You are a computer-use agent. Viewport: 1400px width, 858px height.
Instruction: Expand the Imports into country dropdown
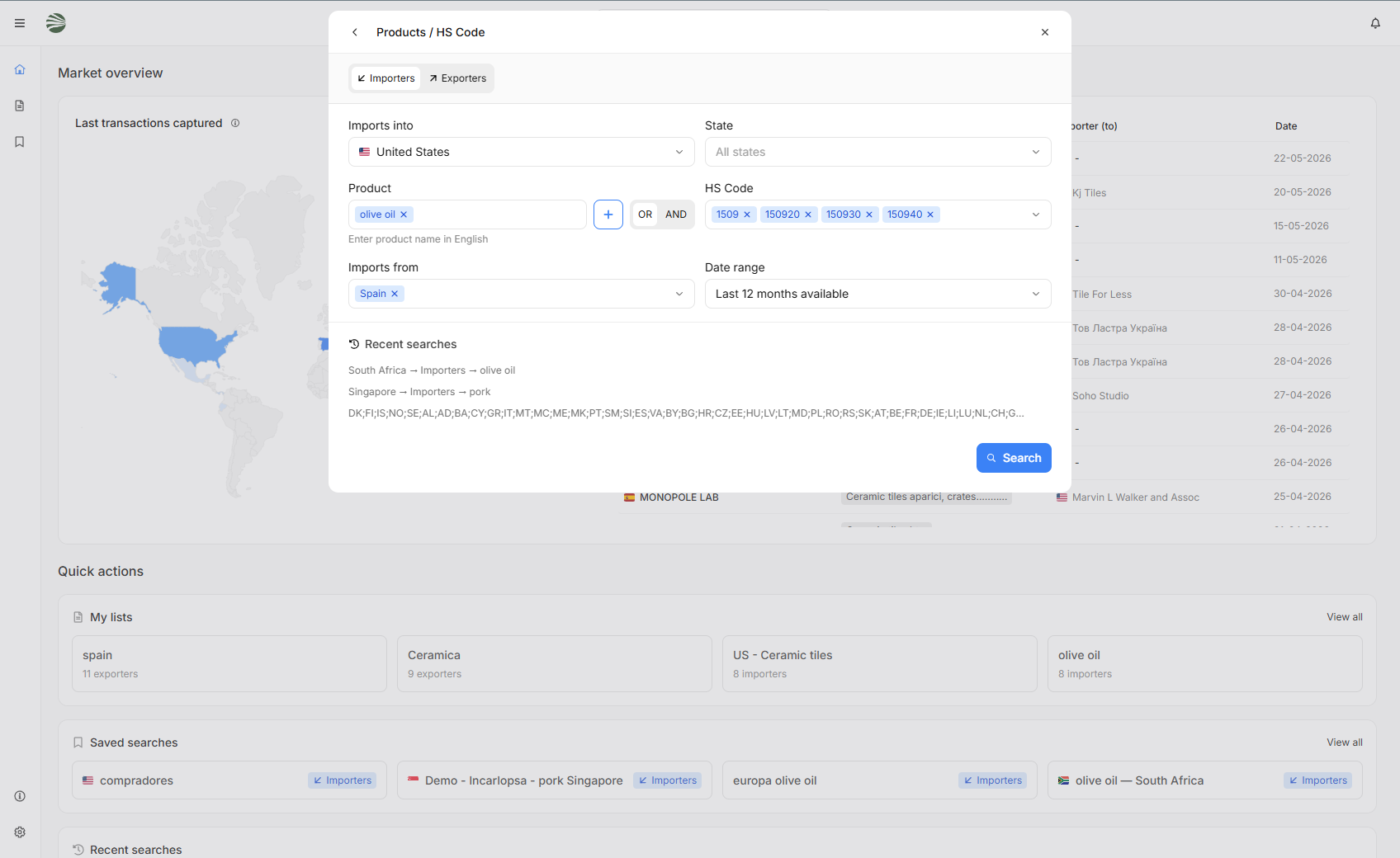(x=522, y=152)
